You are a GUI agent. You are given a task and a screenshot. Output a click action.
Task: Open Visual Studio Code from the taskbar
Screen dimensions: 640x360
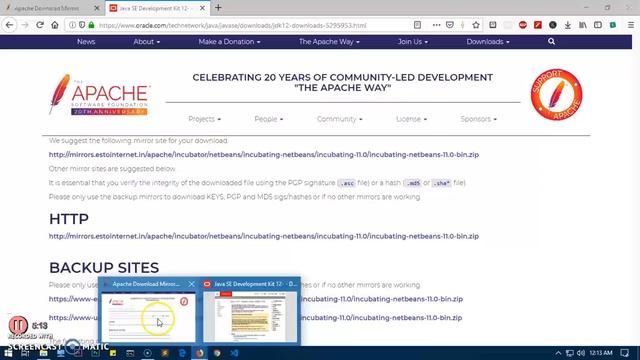click(x=235, y=353)
